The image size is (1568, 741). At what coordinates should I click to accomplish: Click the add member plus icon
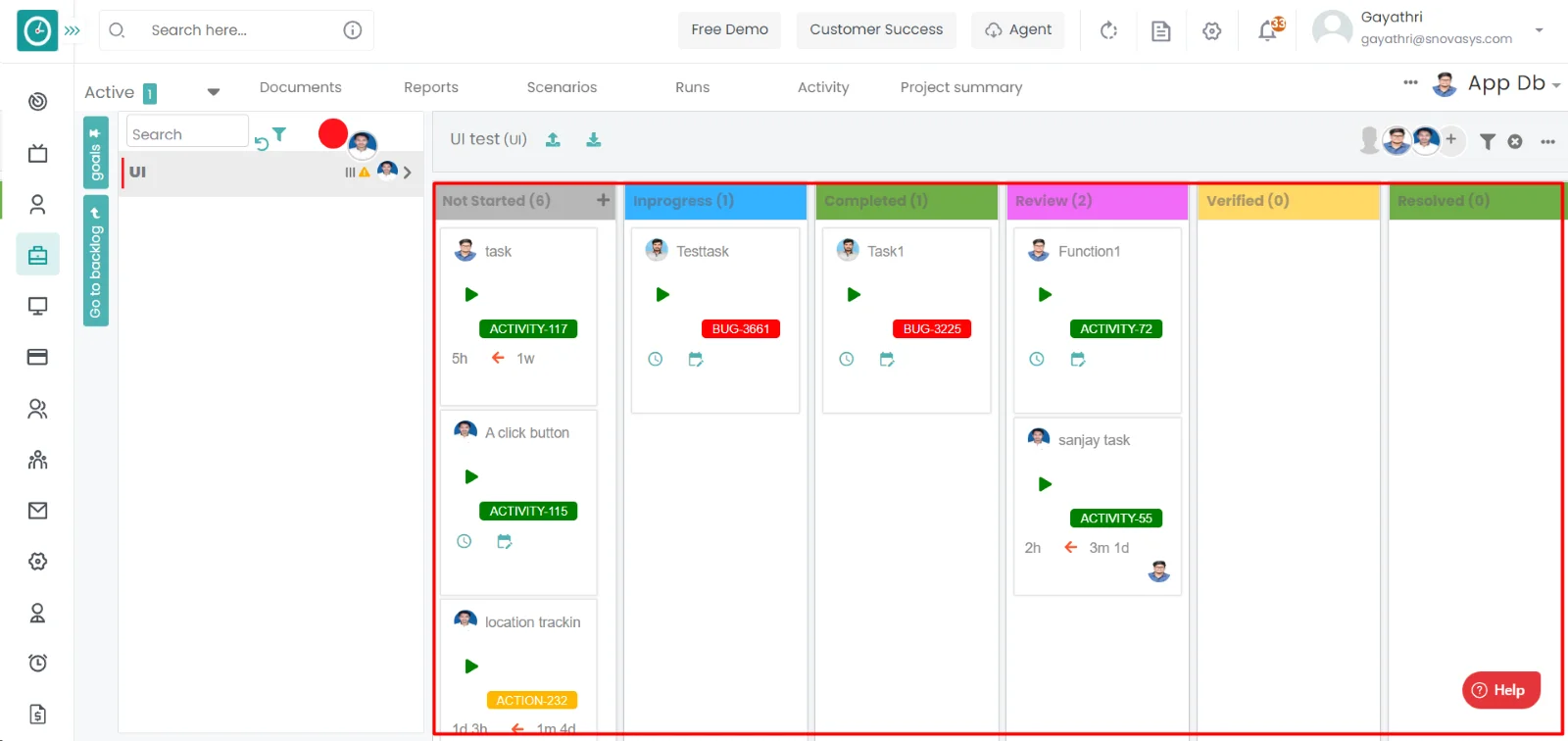tap(1451, 140)
